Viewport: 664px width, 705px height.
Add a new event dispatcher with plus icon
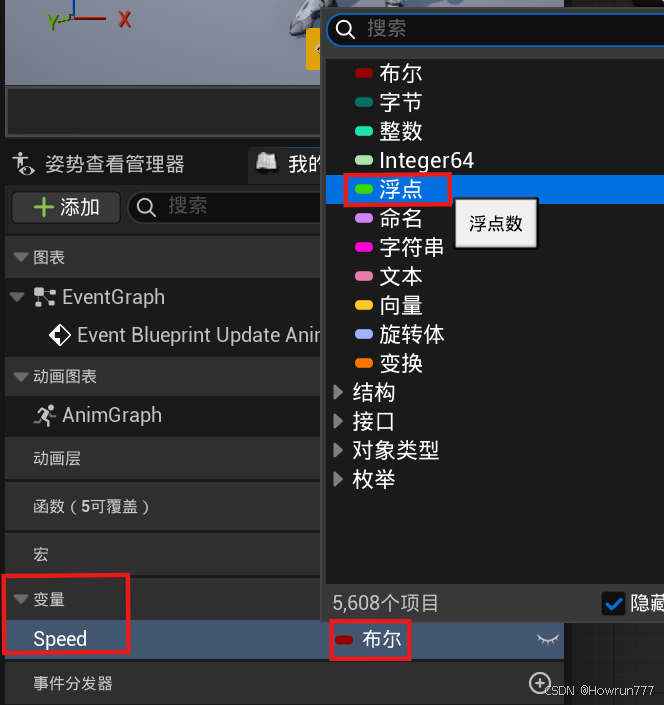click(539, 683)
